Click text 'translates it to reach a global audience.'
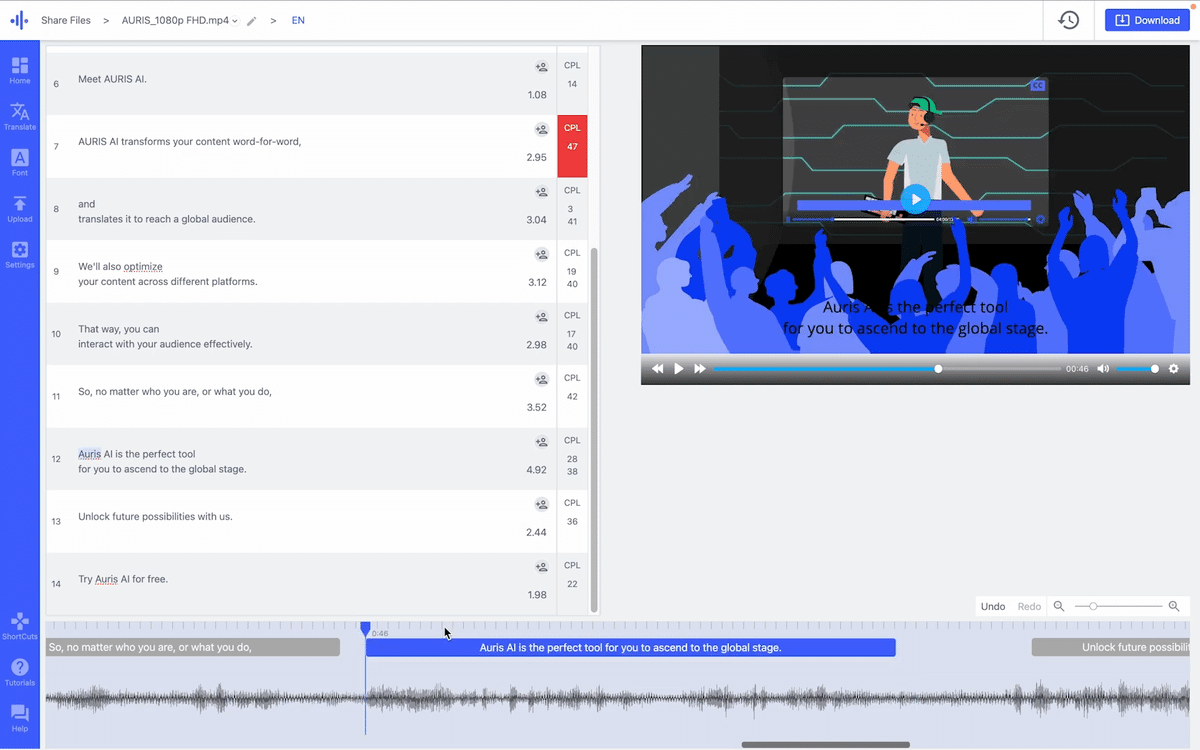 (x=167, y=219)
